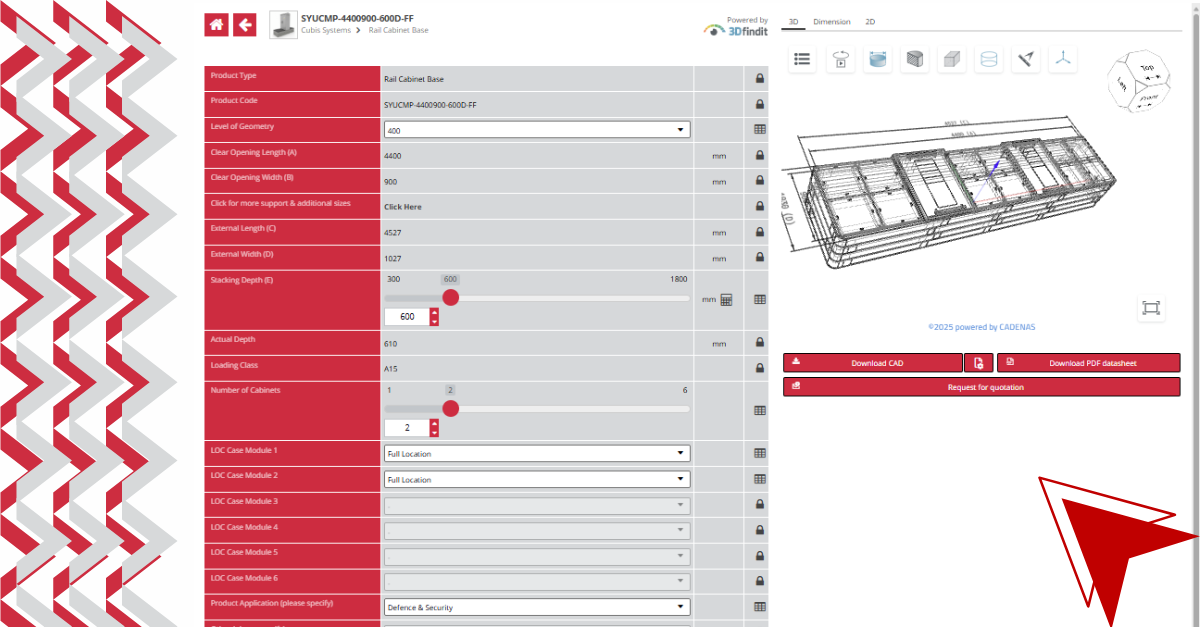Open the Level of Geometry dropdown
Image resolution: width=1200 pixels, height=627 pixels.
537,130
